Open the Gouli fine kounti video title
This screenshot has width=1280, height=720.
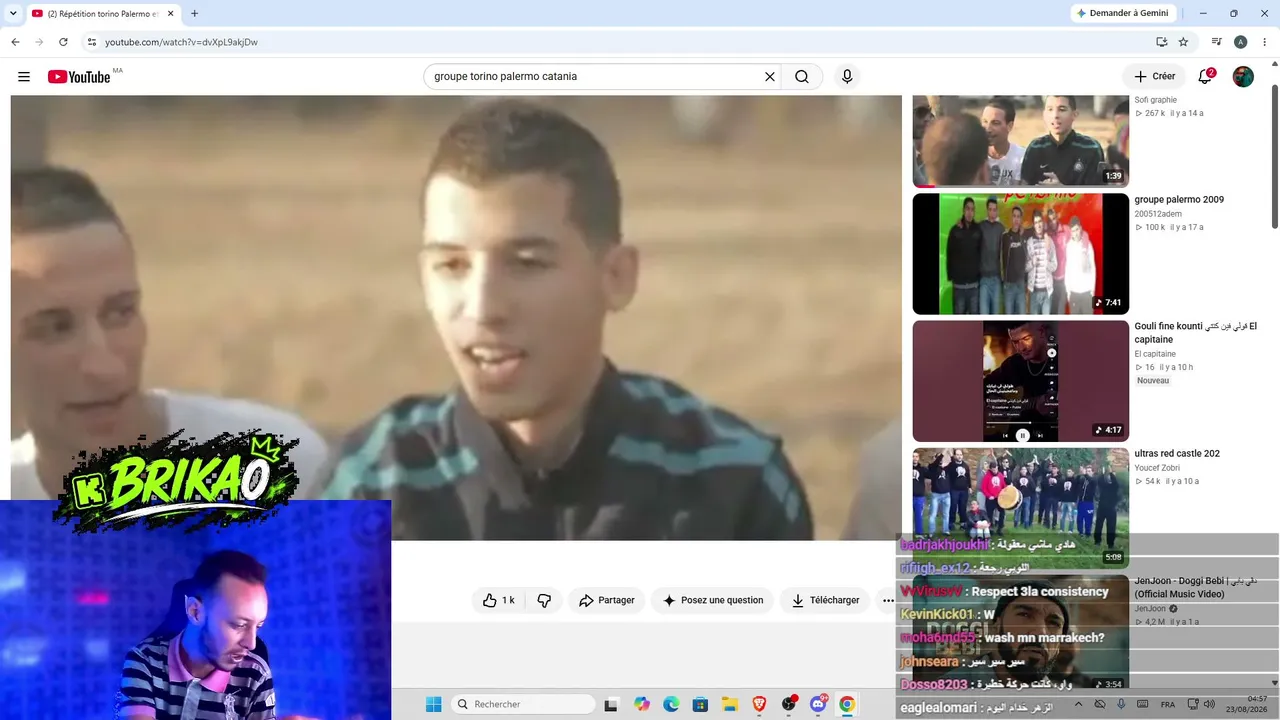1196,333
